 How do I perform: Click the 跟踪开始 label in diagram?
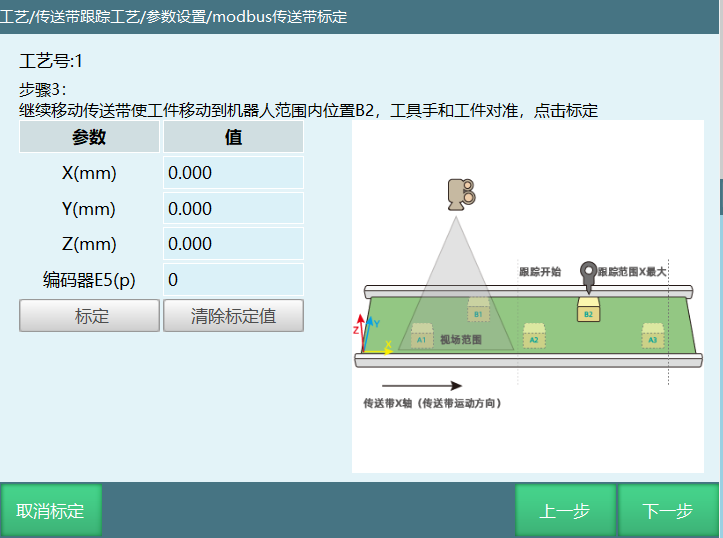[x=540, y=272]
